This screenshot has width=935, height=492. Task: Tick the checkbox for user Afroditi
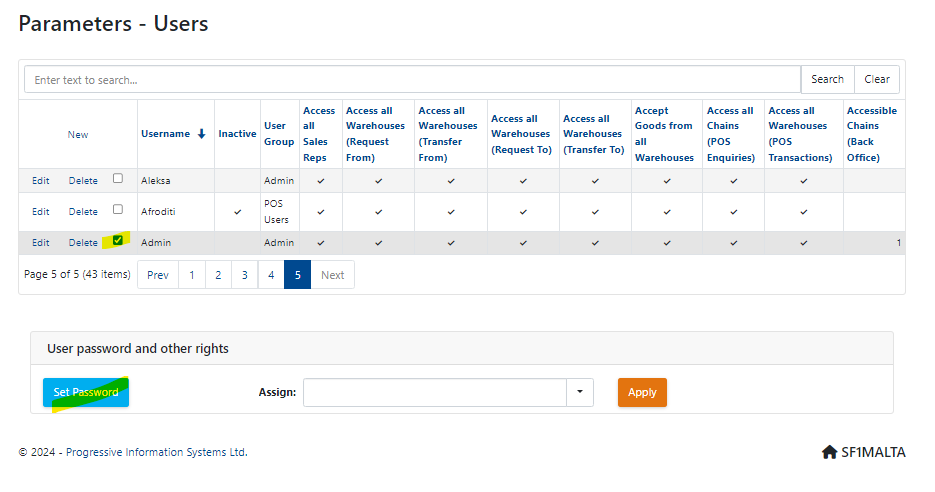point(118,210)
